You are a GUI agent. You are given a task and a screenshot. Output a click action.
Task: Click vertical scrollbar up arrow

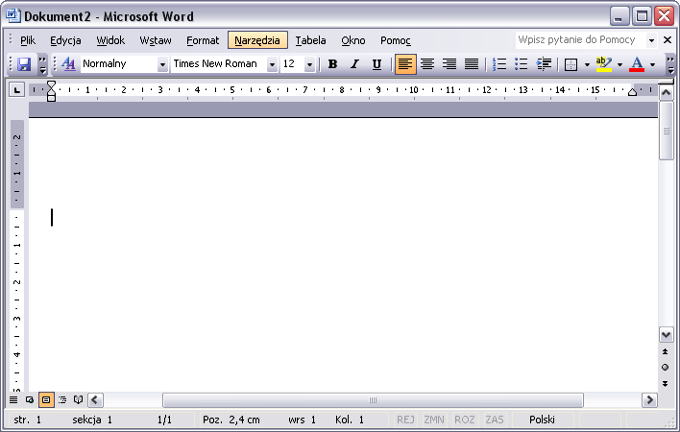[666, 92]
